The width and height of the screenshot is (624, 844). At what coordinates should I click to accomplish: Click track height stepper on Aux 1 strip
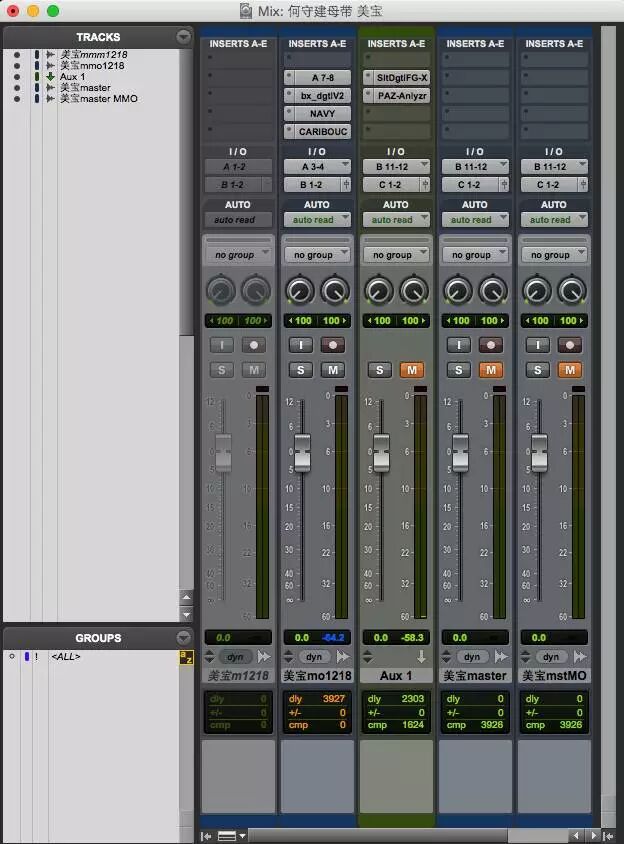click(368, 657)
